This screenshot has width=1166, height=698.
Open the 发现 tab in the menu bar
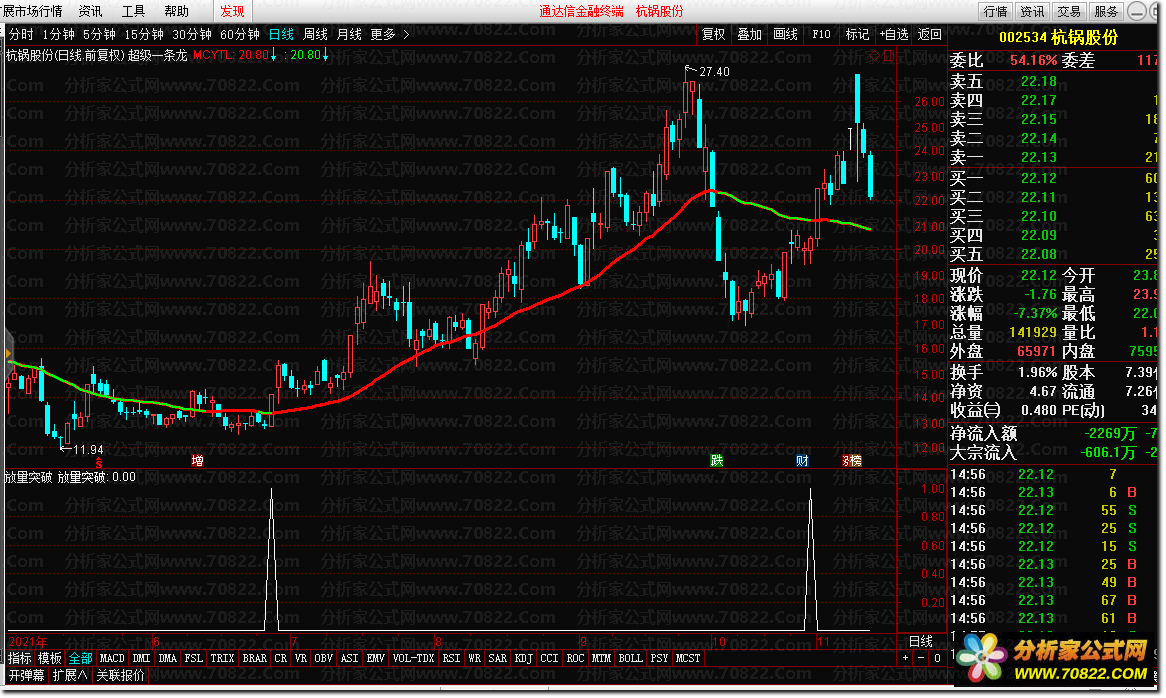(x=232, y=11)
